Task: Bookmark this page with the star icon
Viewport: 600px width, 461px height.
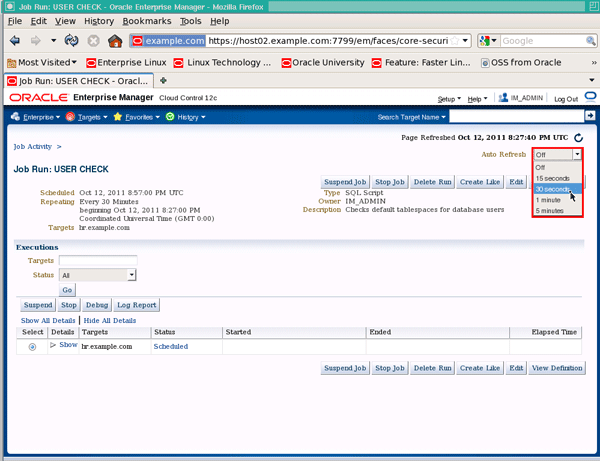Action: click(455, 41)
